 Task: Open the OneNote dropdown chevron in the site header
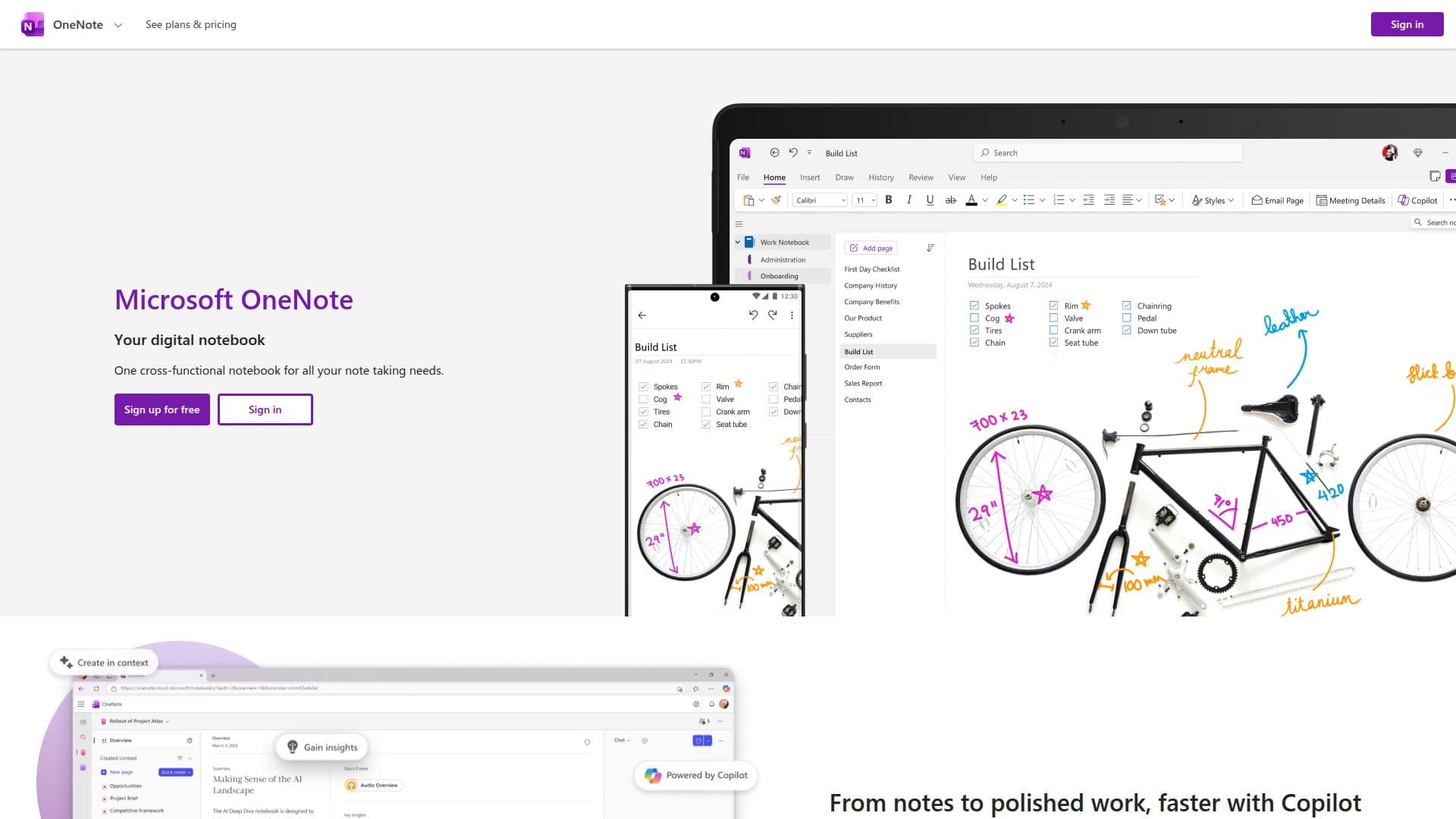click(x=118, y=25)
